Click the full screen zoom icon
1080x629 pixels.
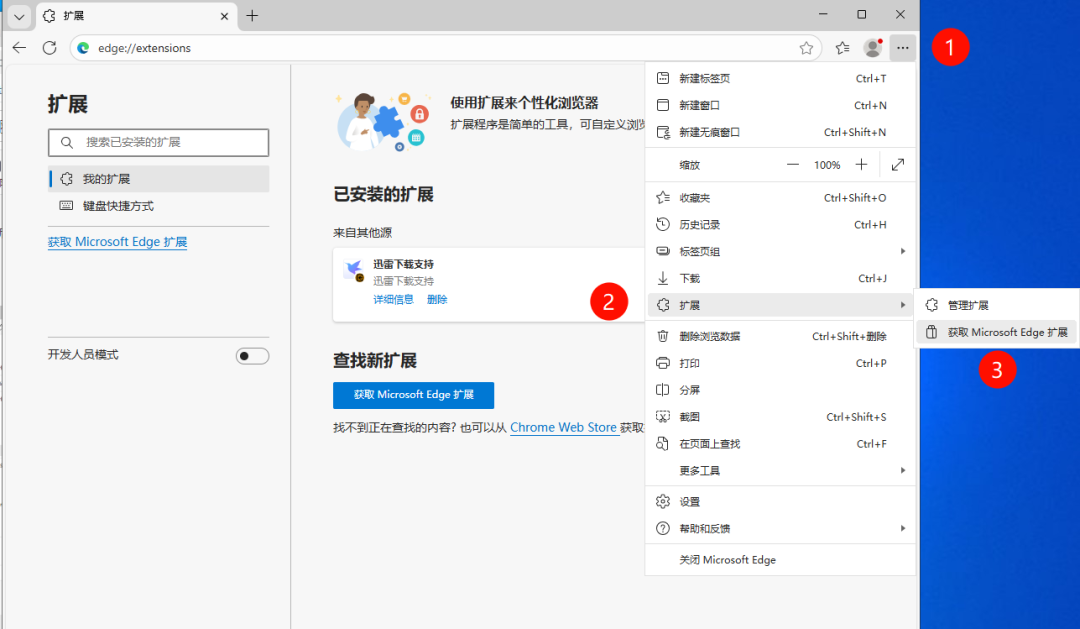(897, 165)
